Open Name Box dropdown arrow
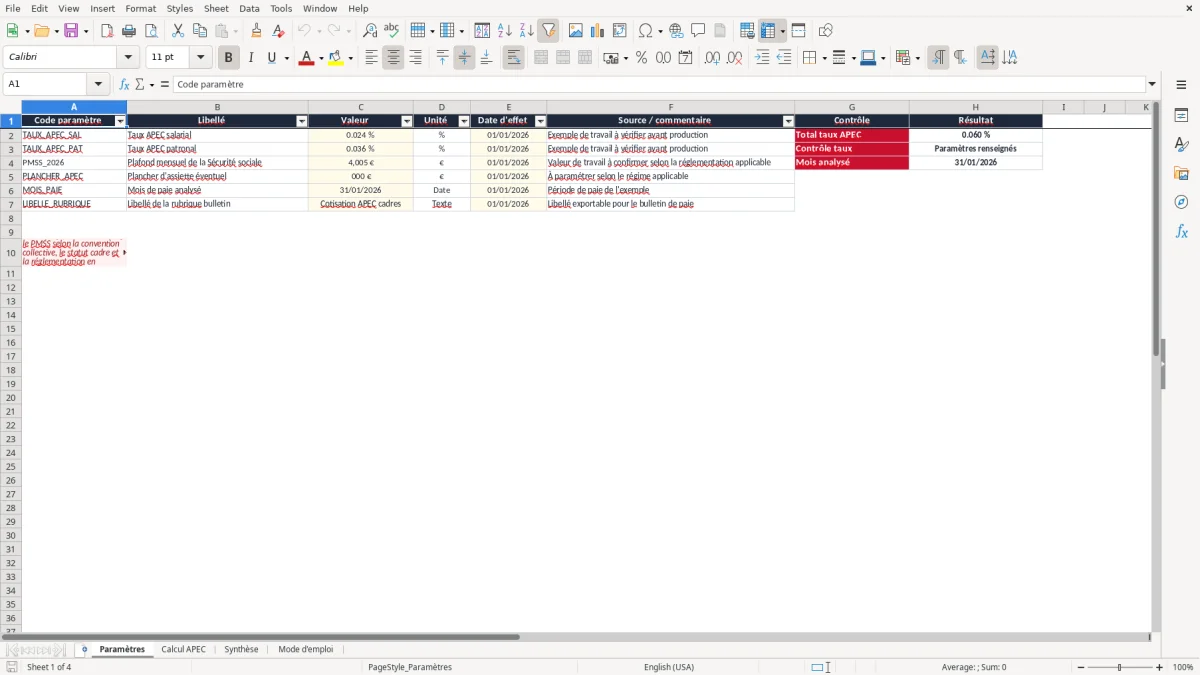The width and height of the screenshot is (1200, 675). pyautogui.click(x=98, y=84)
